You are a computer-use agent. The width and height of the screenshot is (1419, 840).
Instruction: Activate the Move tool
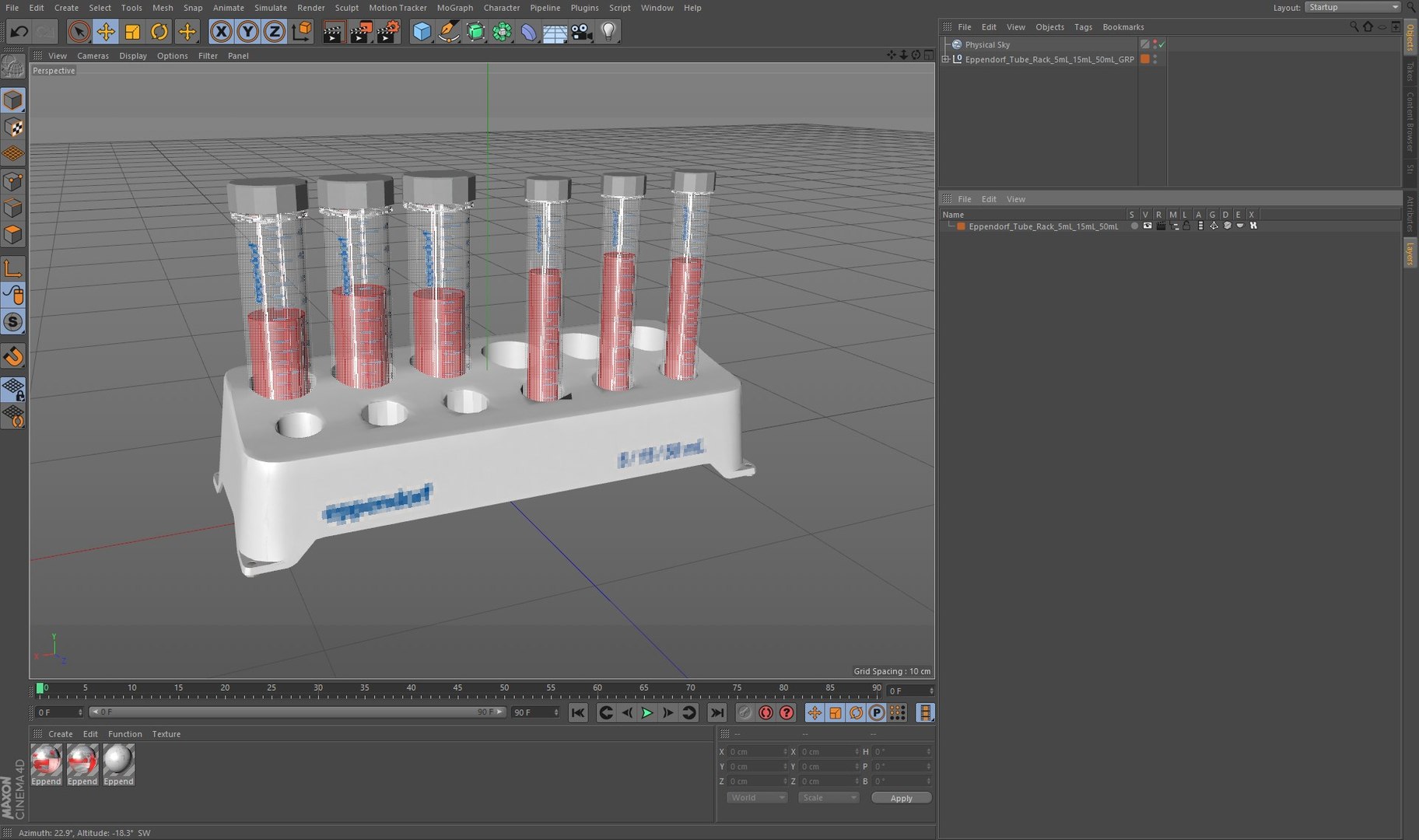point(105,32)
